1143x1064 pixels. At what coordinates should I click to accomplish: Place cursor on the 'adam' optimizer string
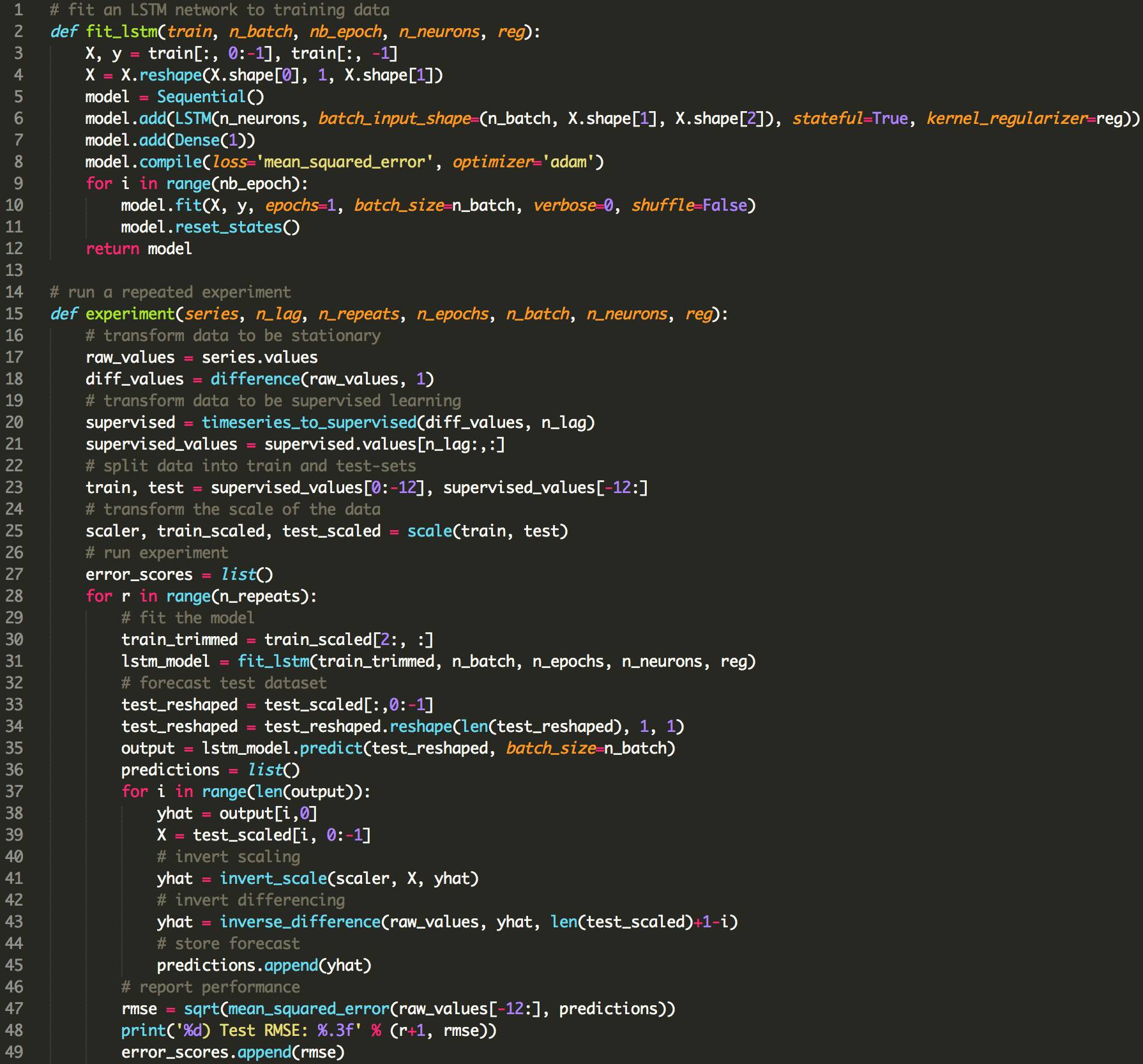(x=568, y=162)
